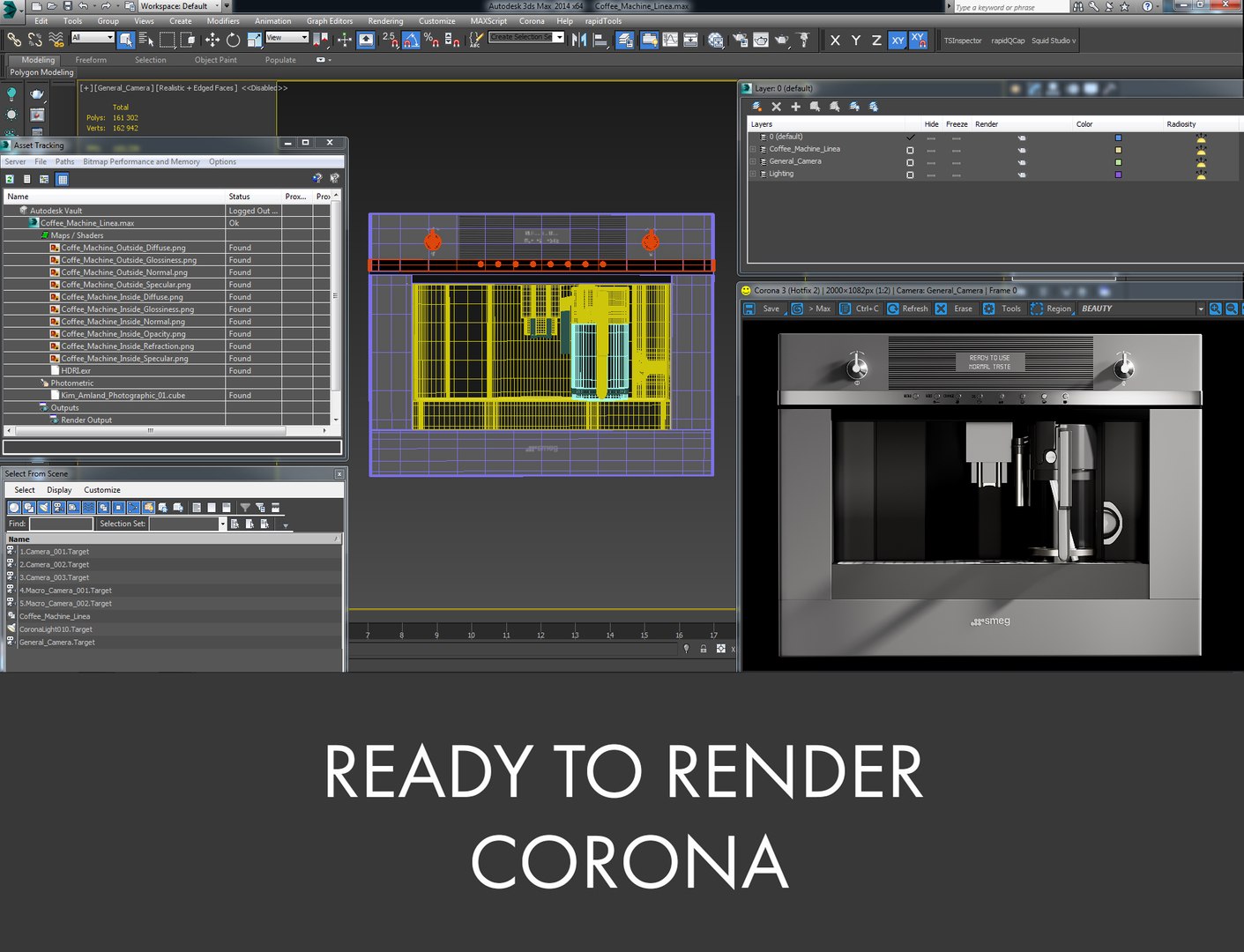Click Delete layer X icon in Layer window
Screen dimensions: 1244x952
coord(776,107)
